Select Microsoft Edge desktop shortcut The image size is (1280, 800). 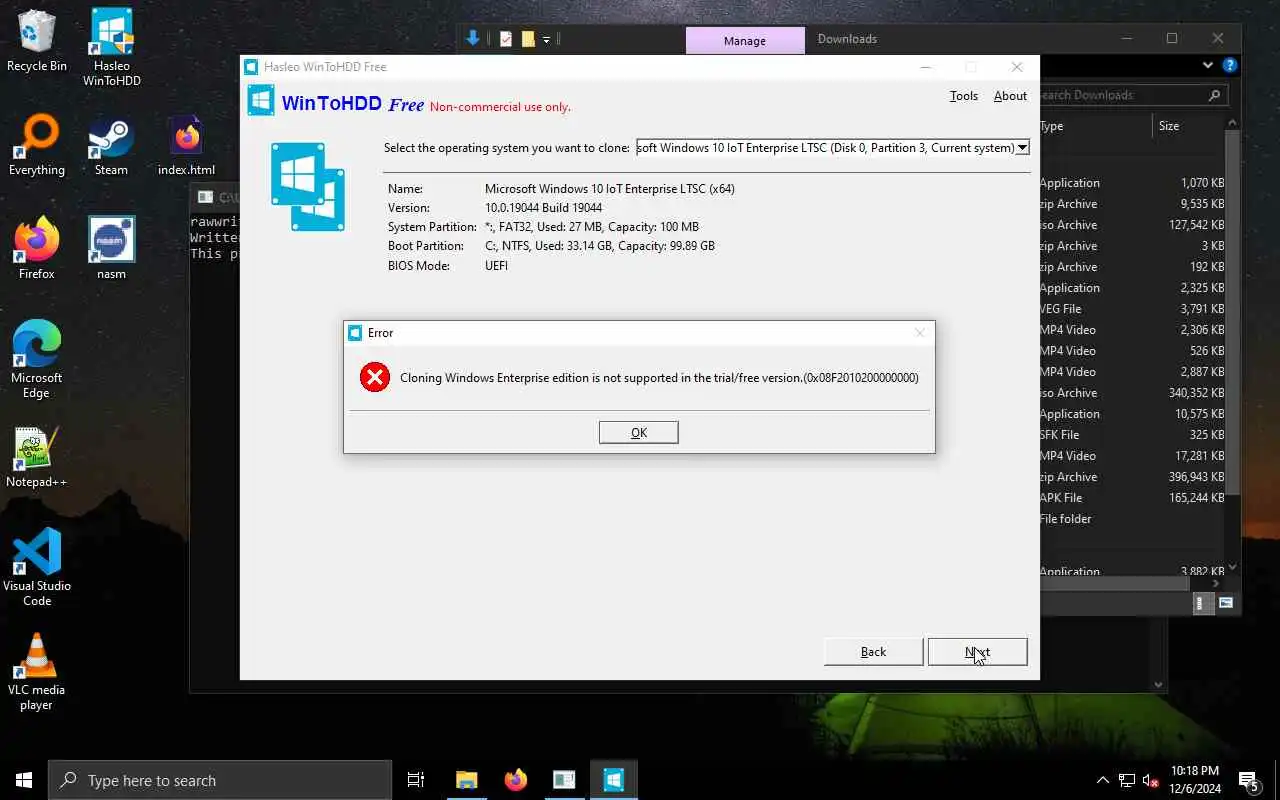click(37, 360)
